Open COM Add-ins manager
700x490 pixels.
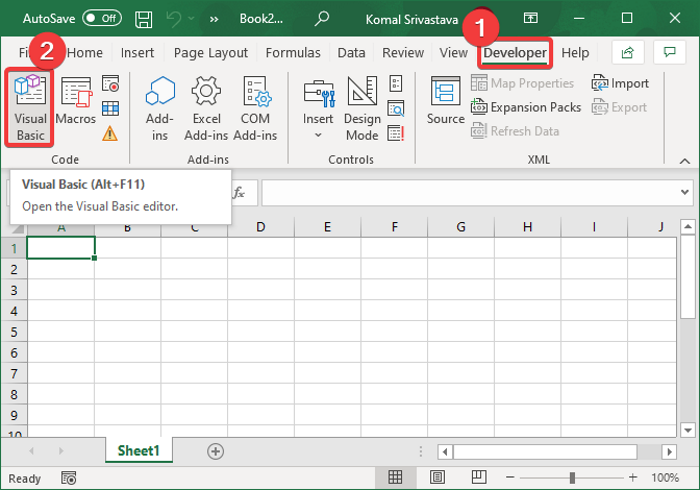pyautogui.click(x=255, y=108)
